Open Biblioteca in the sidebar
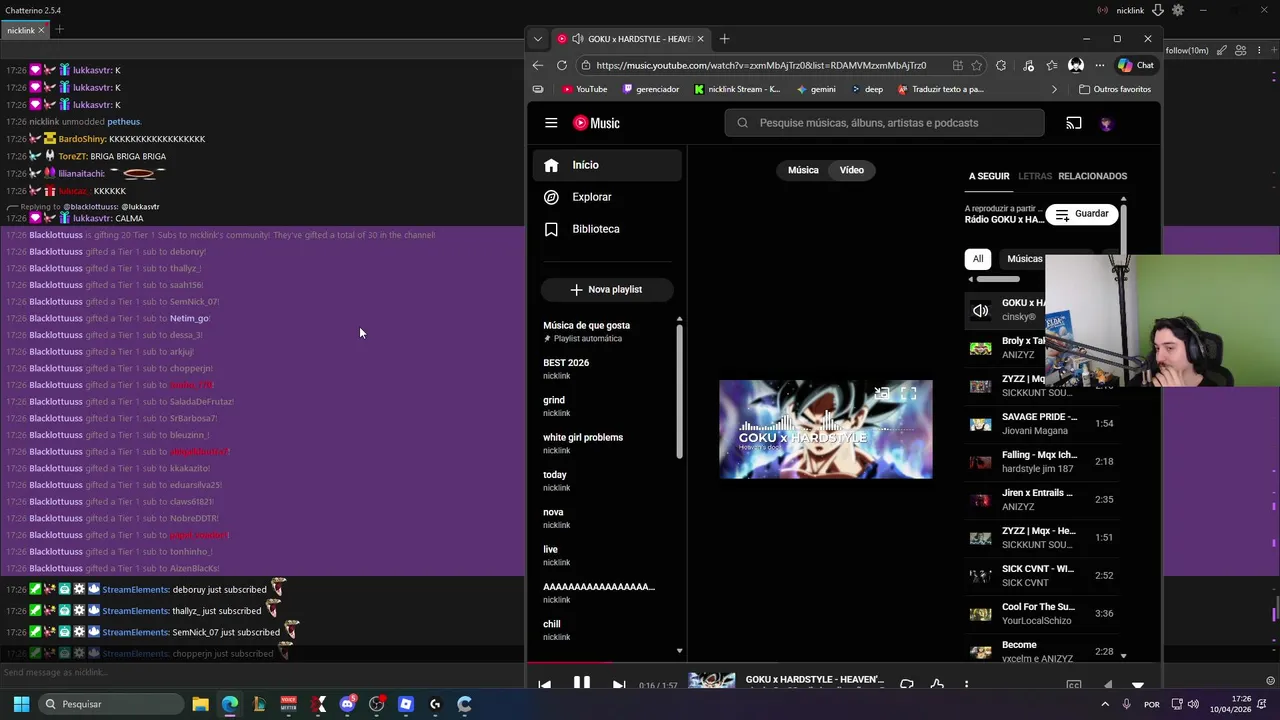1280x720 pixels. pos(608,229)
